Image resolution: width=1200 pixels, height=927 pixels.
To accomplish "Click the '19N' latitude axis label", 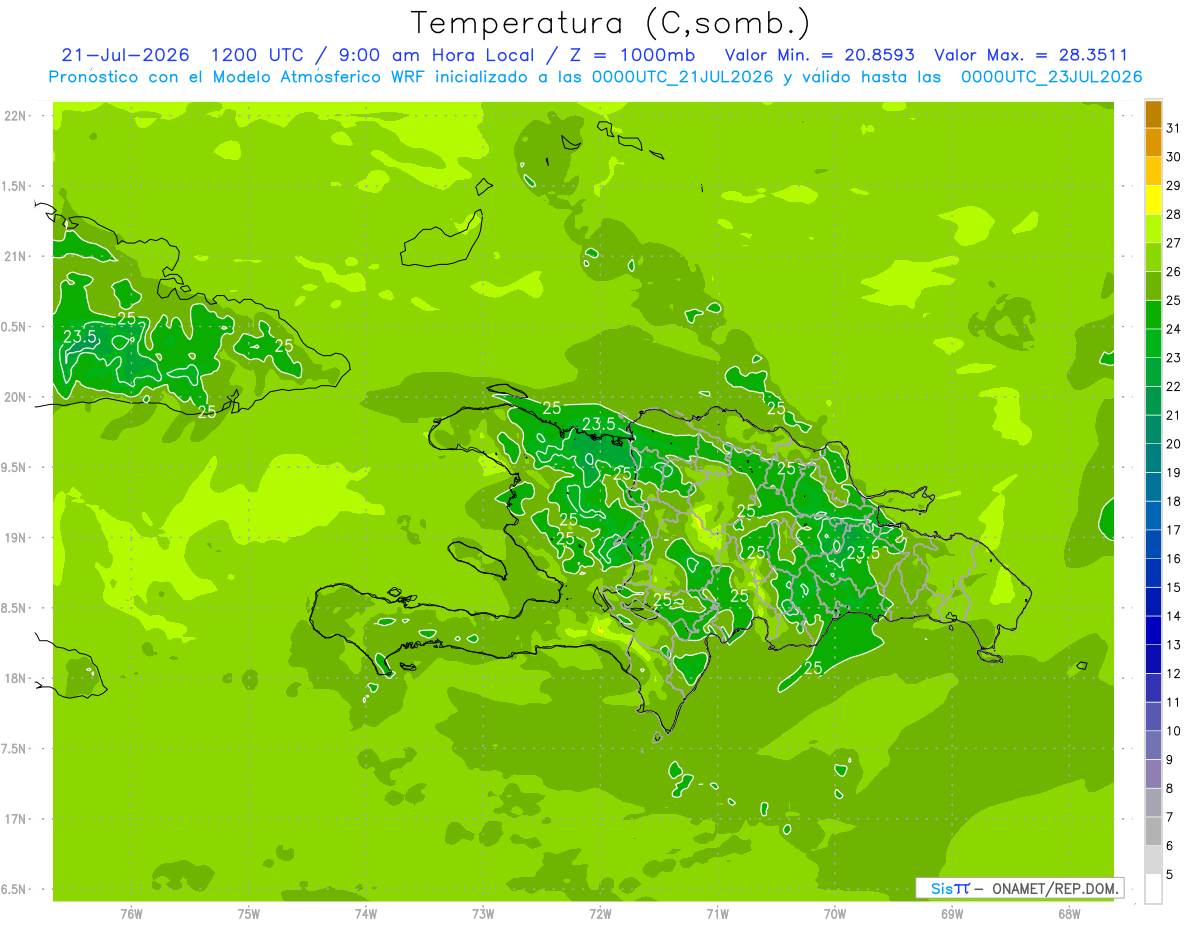I will click(x=16, y=538).
